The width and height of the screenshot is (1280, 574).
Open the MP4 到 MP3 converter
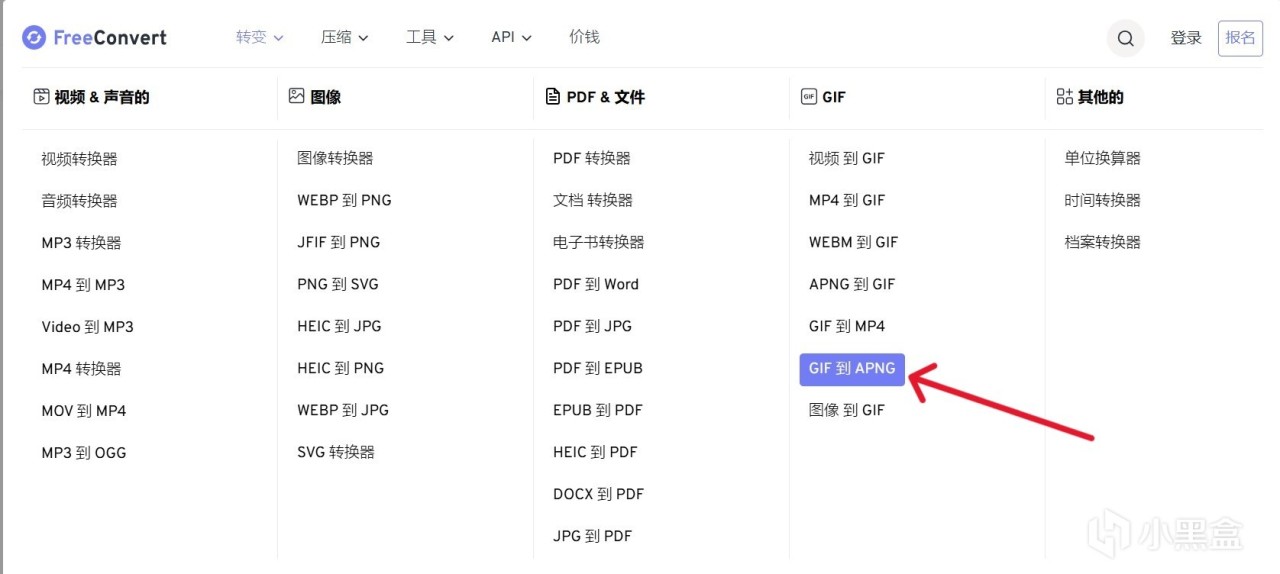tap(83, 285)
